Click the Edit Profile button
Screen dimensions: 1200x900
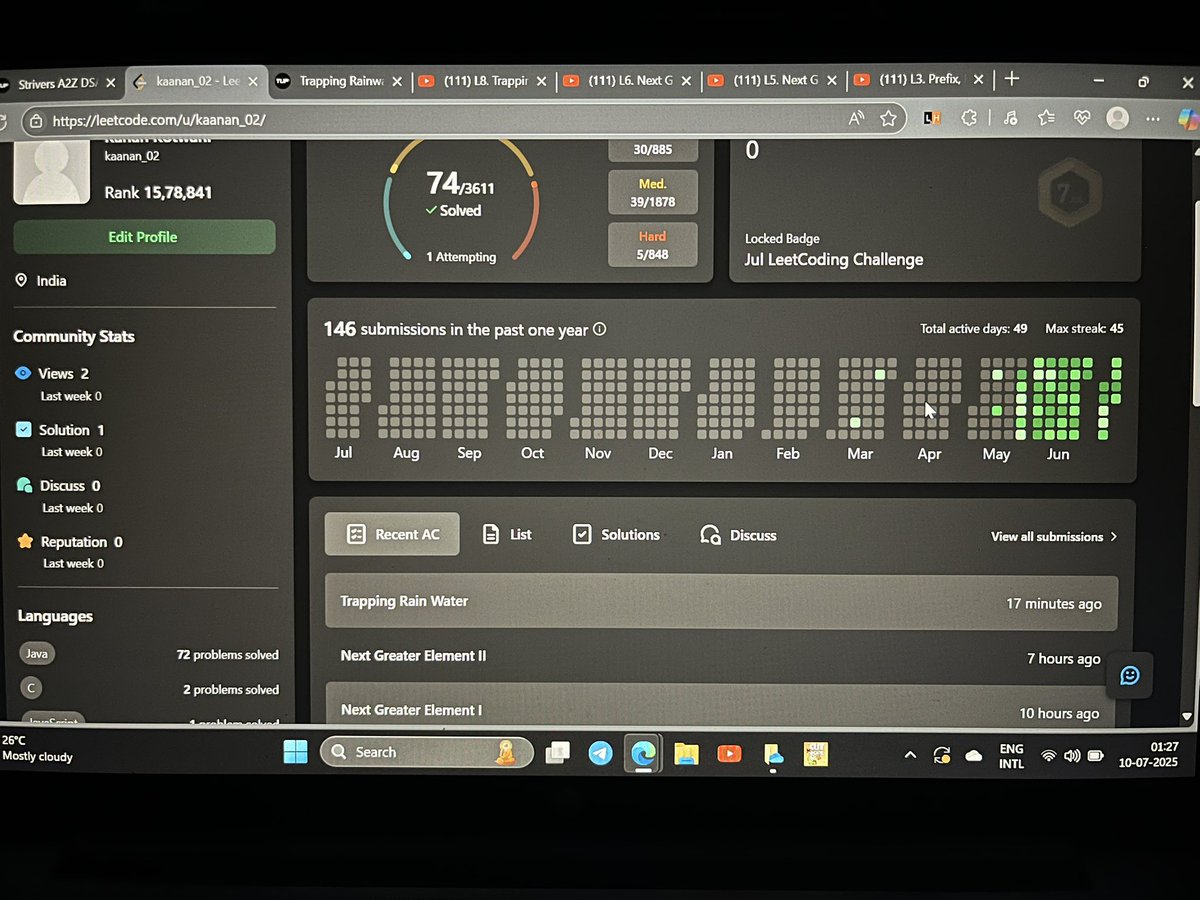coord(144,237)
